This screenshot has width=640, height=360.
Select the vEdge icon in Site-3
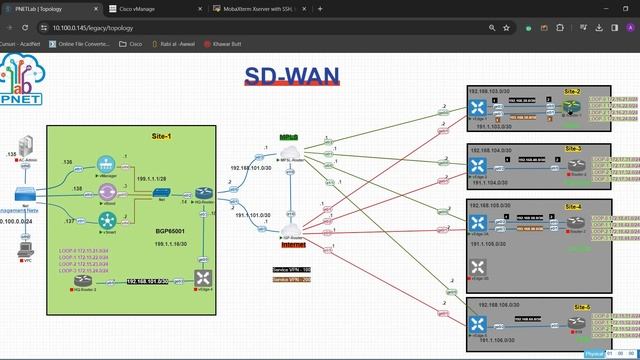coord(478,167)
